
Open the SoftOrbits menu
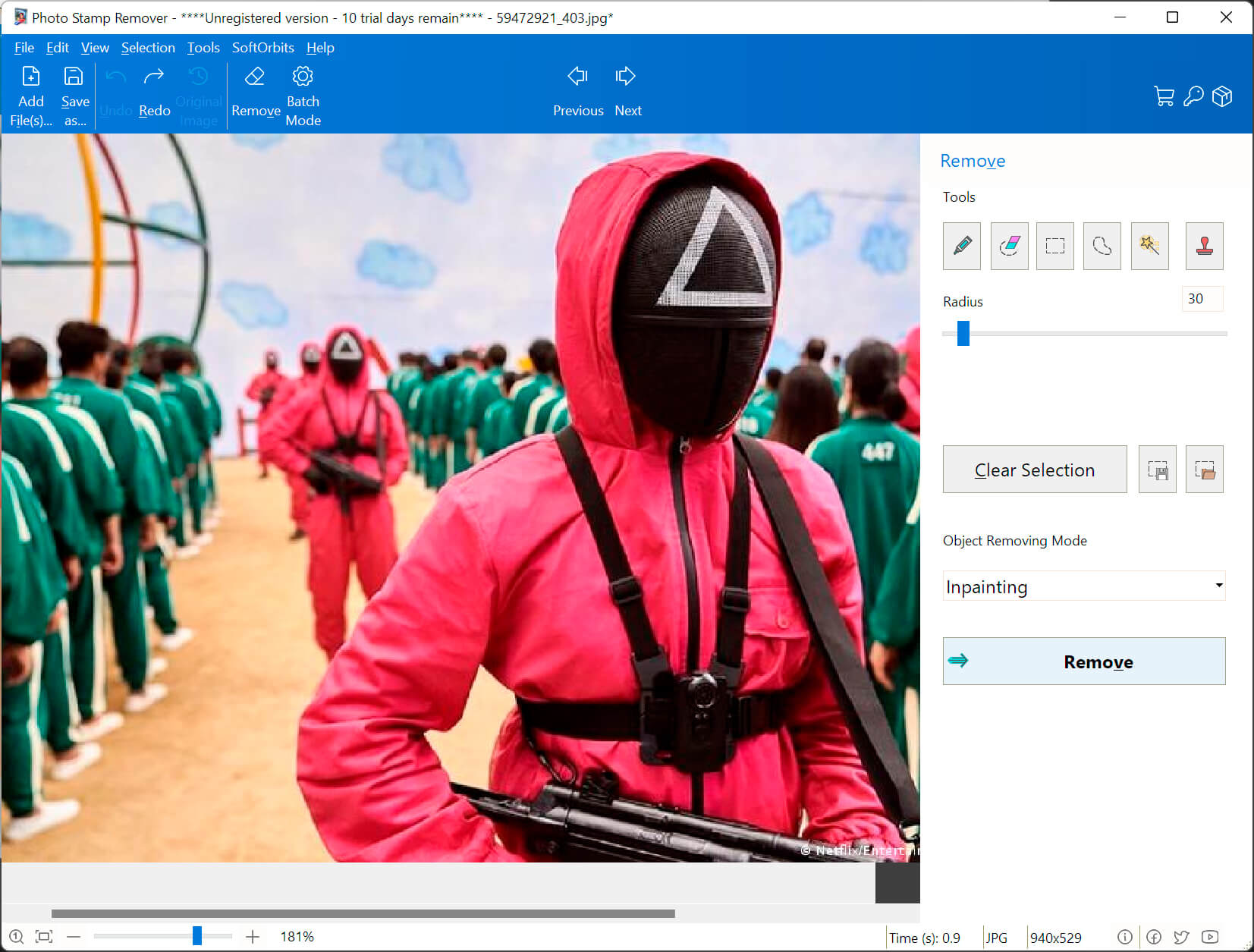(263, 47)
